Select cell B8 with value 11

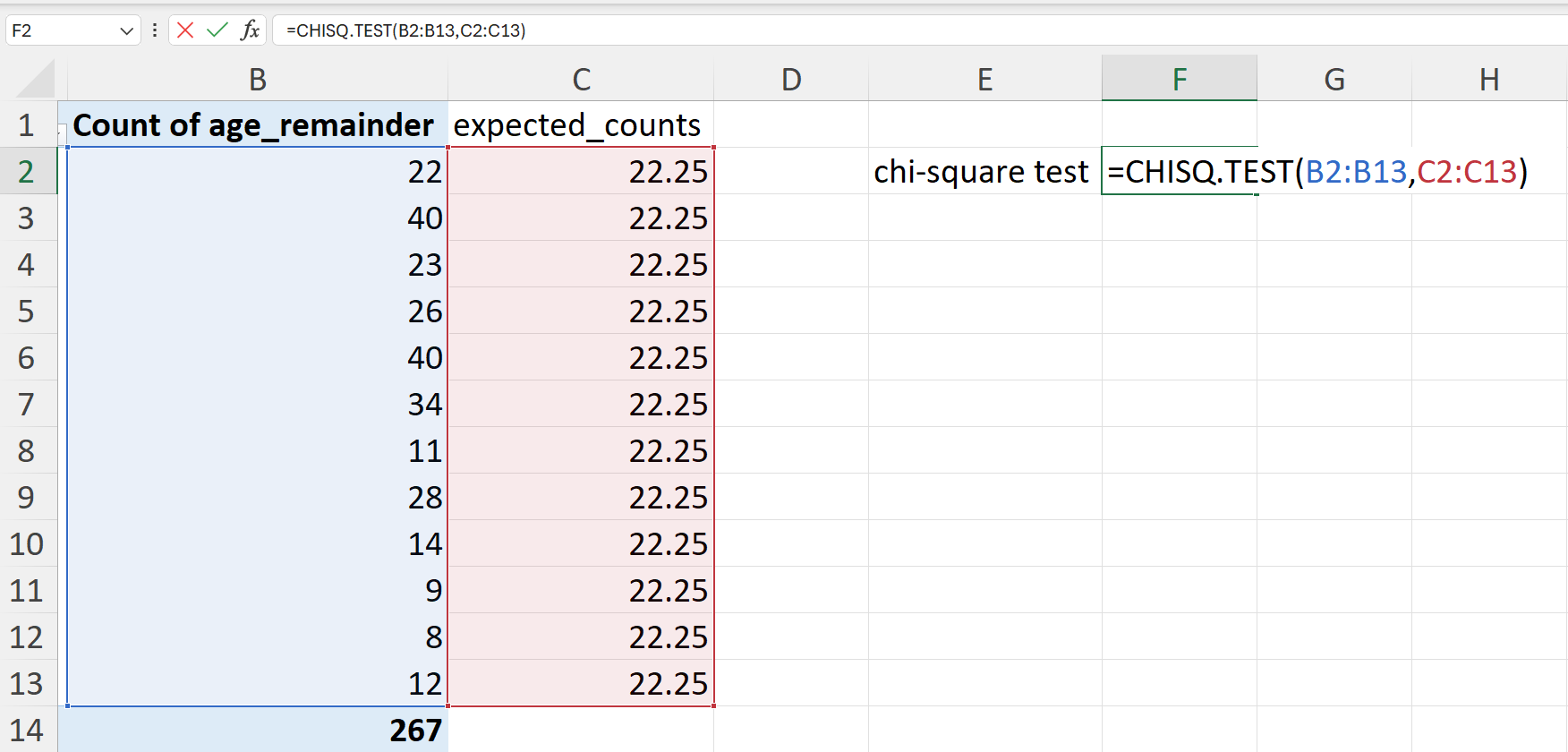[x=258, y=450]
